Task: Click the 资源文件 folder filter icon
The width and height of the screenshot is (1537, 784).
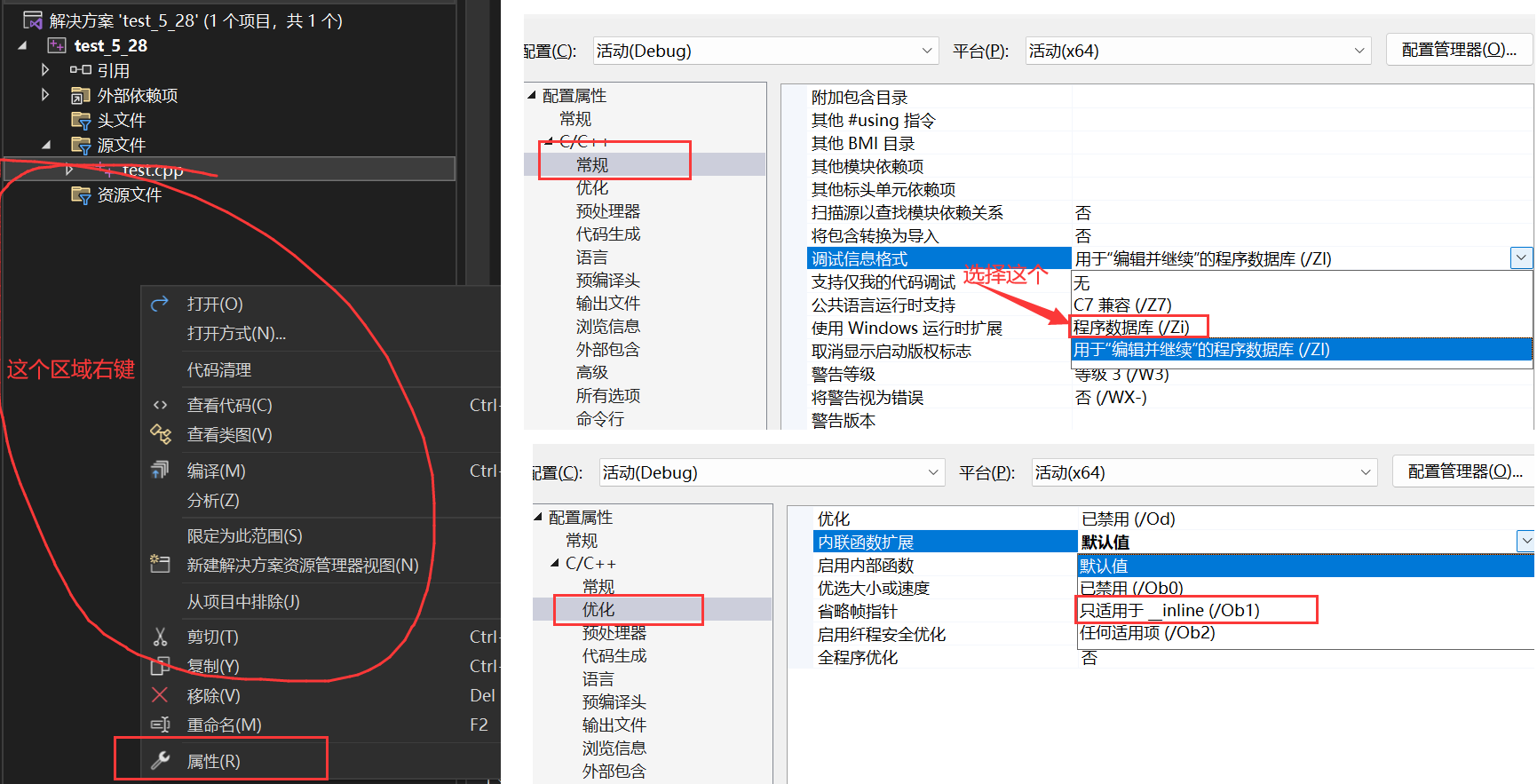Action: click(x=81, y=194)
